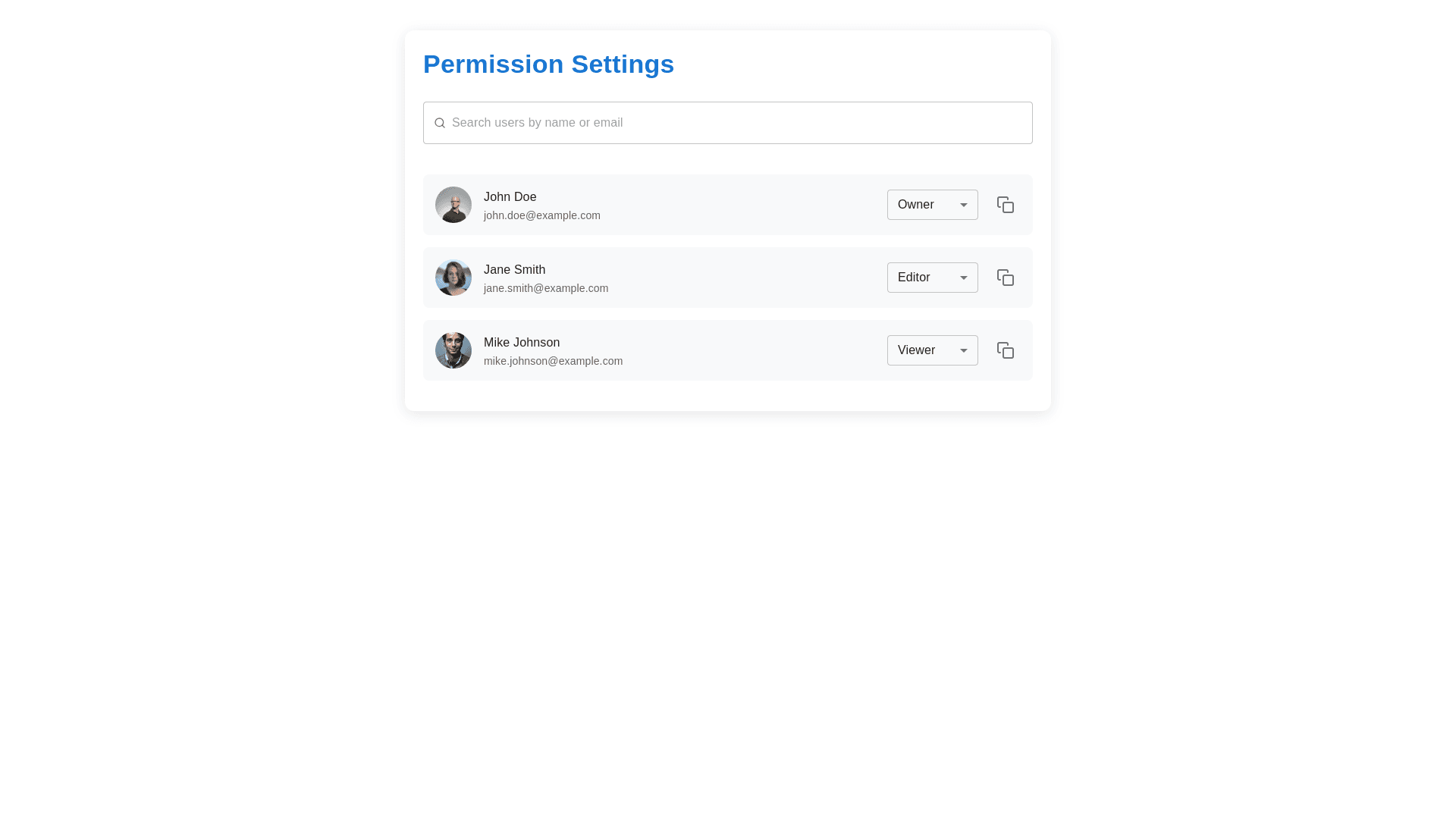
Task: Click the Jane Smith name label
Action: [x=514, y=270]
